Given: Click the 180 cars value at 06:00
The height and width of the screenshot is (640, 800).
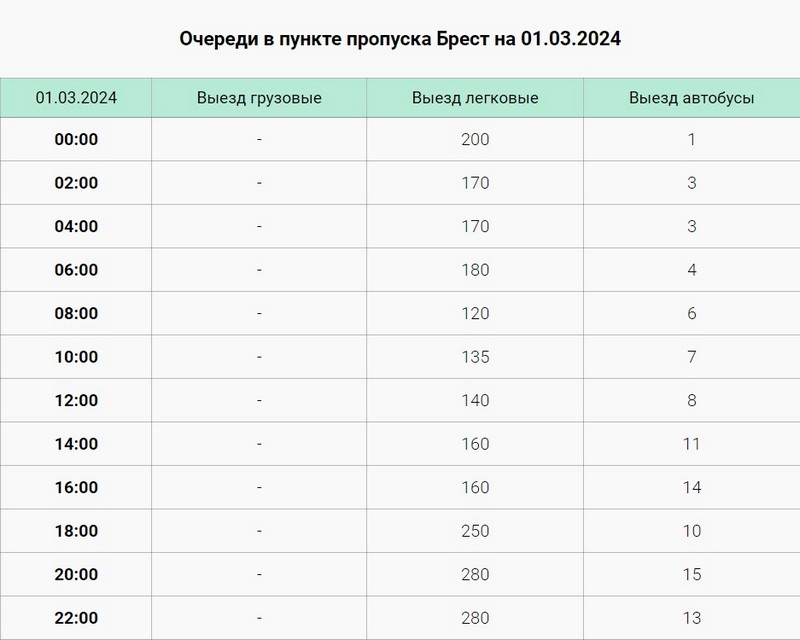Looking at the screenshot, I should pos(475,270).
